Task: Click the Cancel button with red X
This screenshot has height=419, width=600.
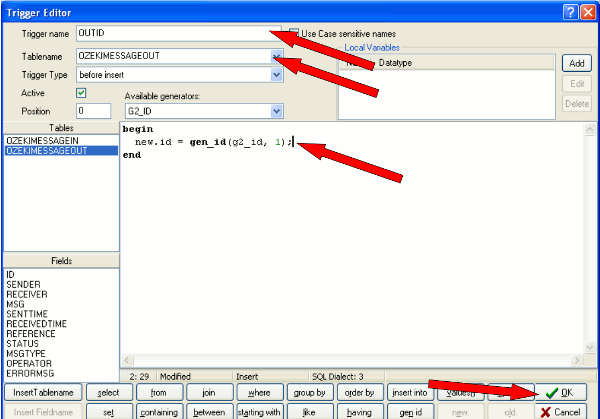Action: point(564,411)
